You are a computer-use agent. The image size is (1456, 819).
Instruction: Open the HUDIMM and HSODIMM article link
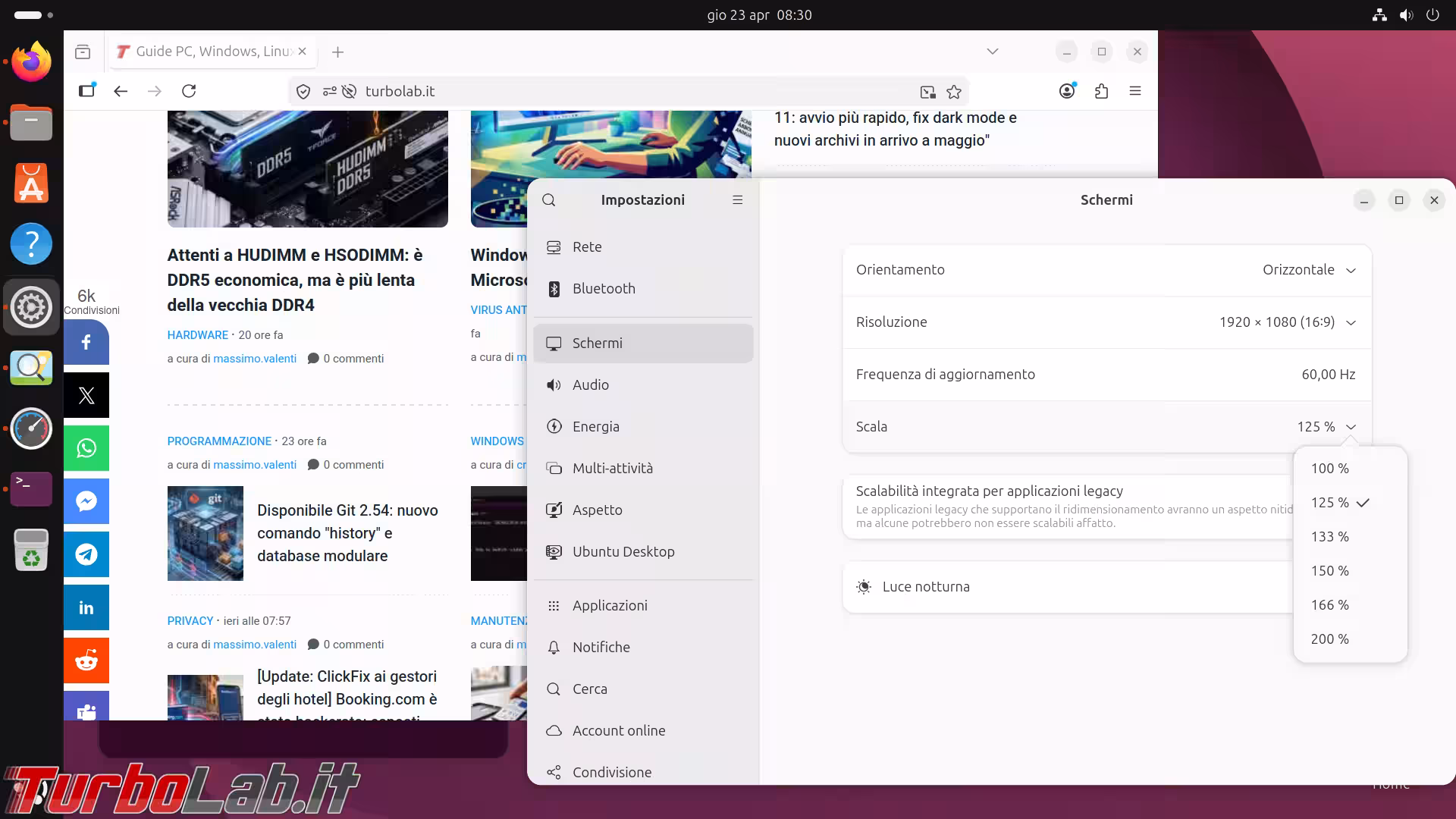click(x=295, y=280)
